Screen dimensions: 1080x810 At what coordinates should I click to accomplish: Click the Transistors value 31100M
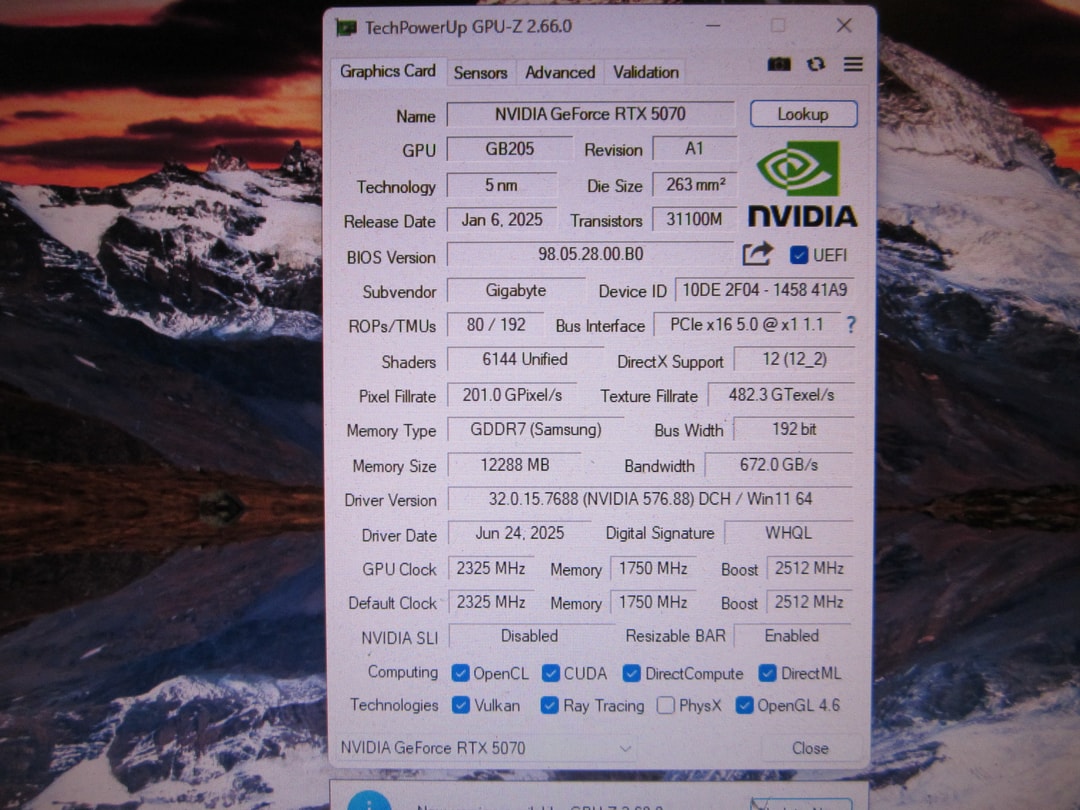tap(694, 220)
